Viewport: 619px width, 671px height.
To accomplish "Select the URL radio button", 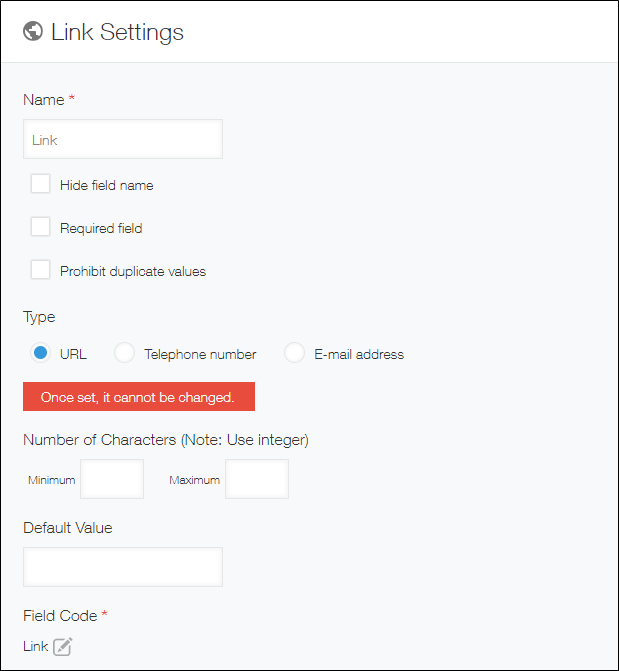I will [x=41, y=353].
